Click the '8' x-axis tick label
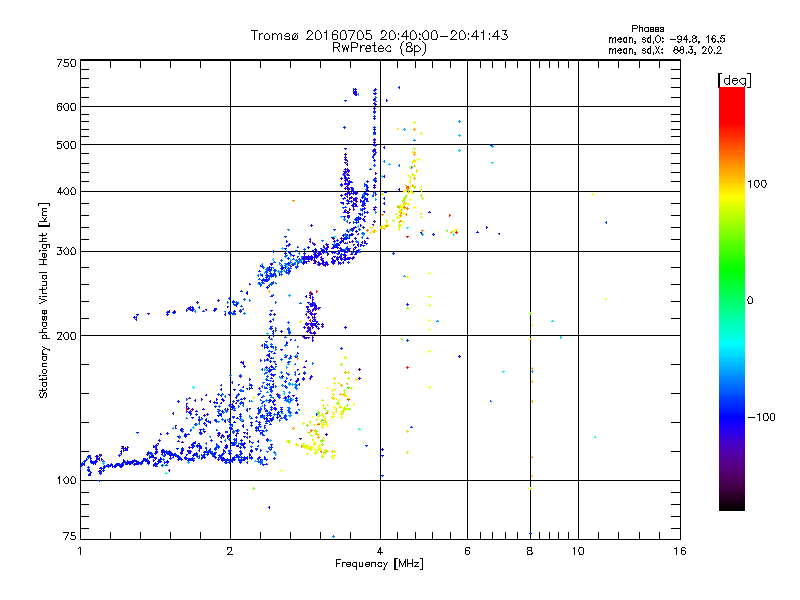 click(x=530, y=551)
